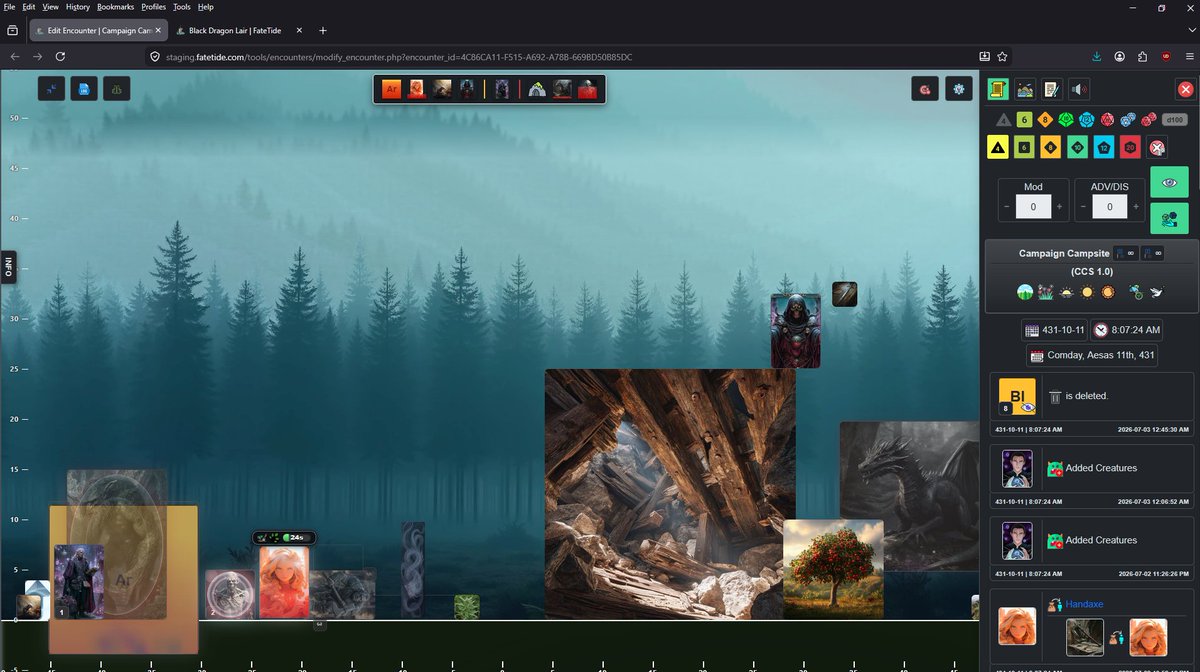
Task: Click the meadow terrain icon under Campaign Campsite
Action: pyautogui.click(x=1024, y=292)
